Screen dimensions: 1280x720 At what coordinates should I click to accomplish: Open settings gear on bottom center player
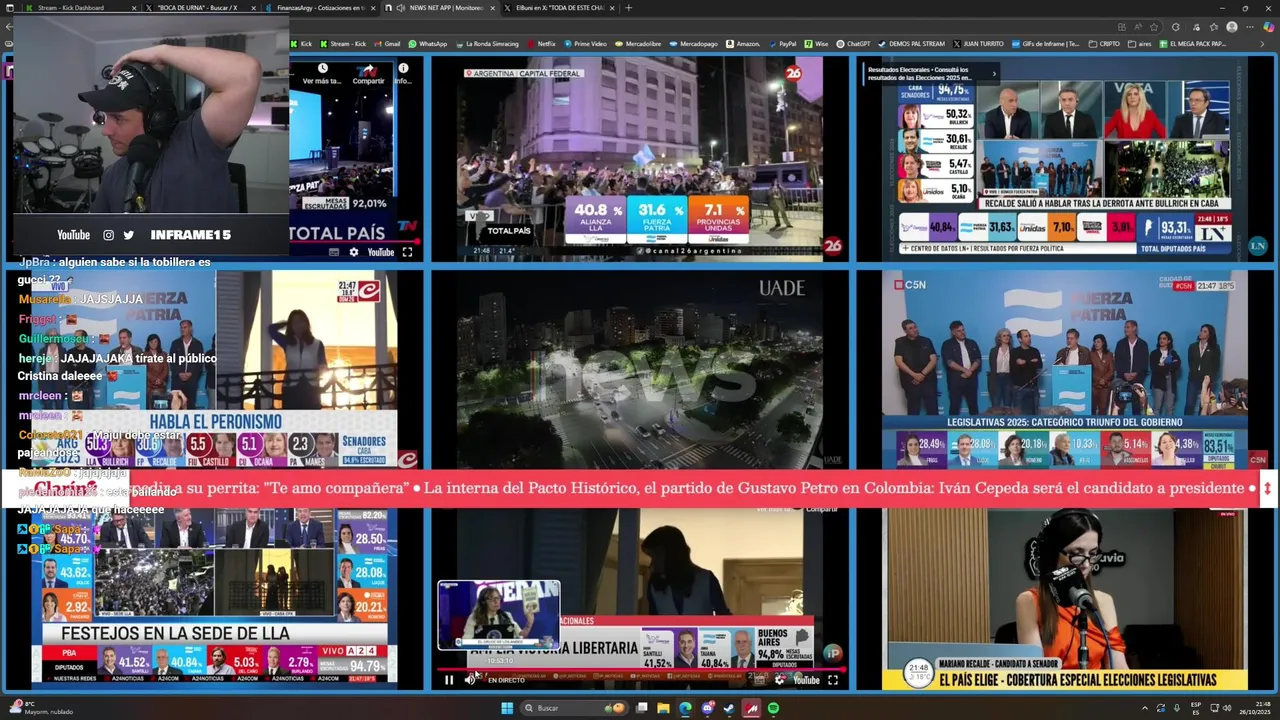click(780, 680)
